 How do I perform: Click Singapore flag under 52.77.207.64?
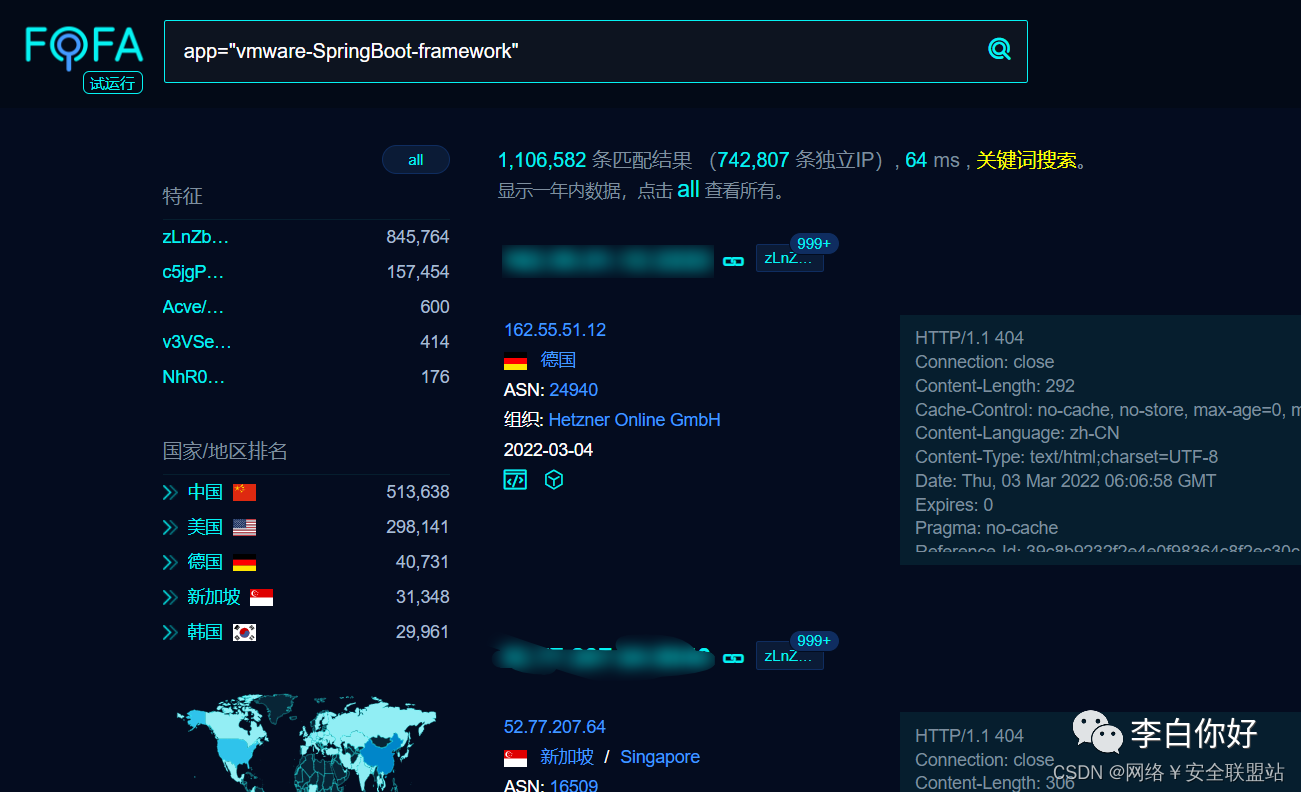point(515,758)
